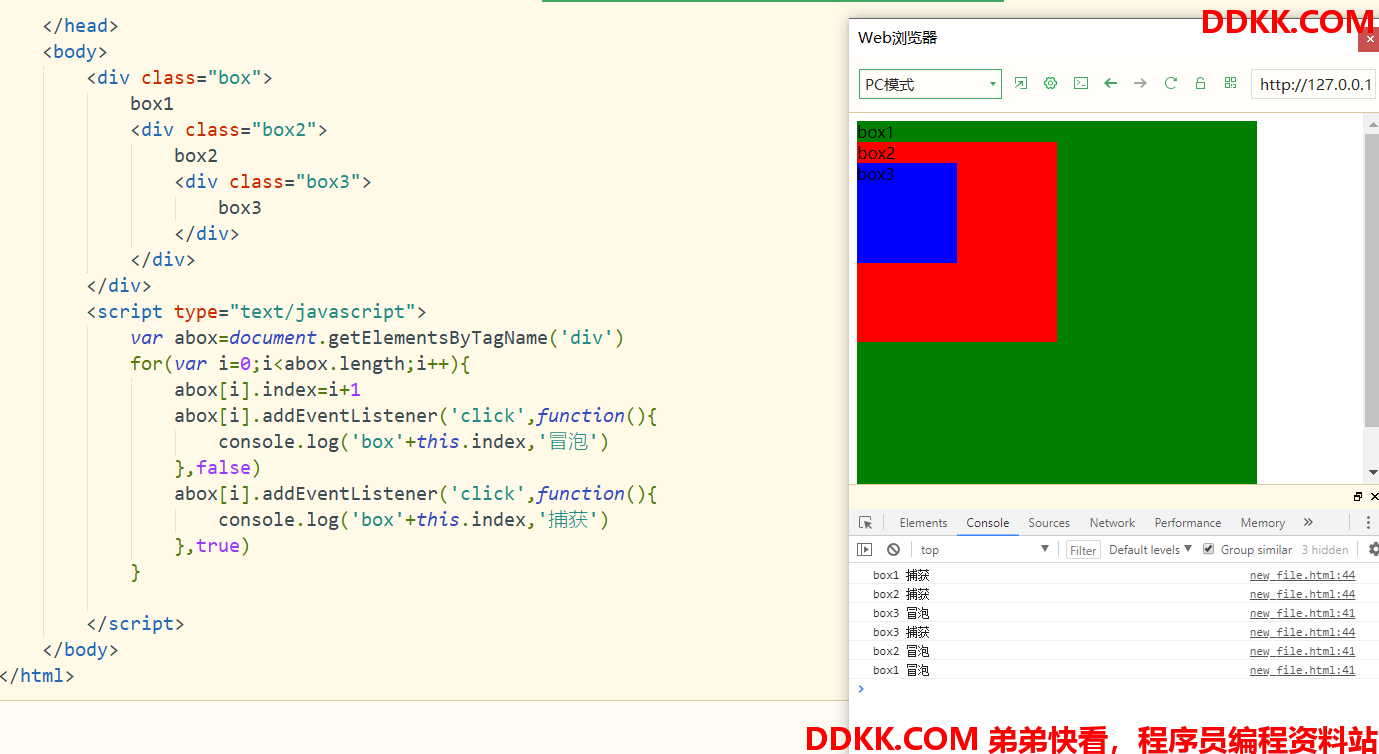
Task: Open the console settings gear
Action: (1373, 549)
